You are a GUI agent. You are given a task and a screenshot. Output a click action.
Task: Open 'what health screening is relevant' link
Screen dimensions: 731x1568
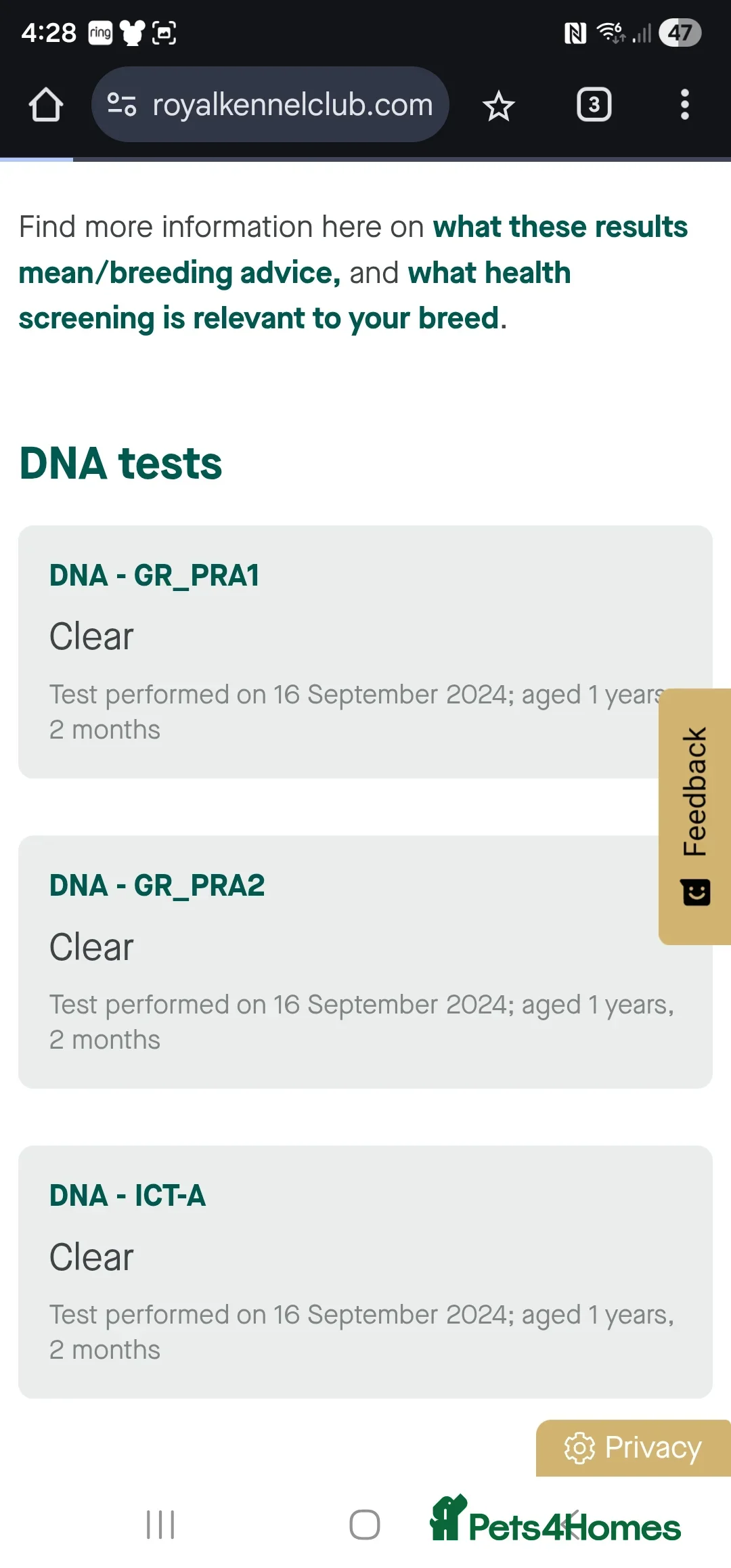click(294, 296)
